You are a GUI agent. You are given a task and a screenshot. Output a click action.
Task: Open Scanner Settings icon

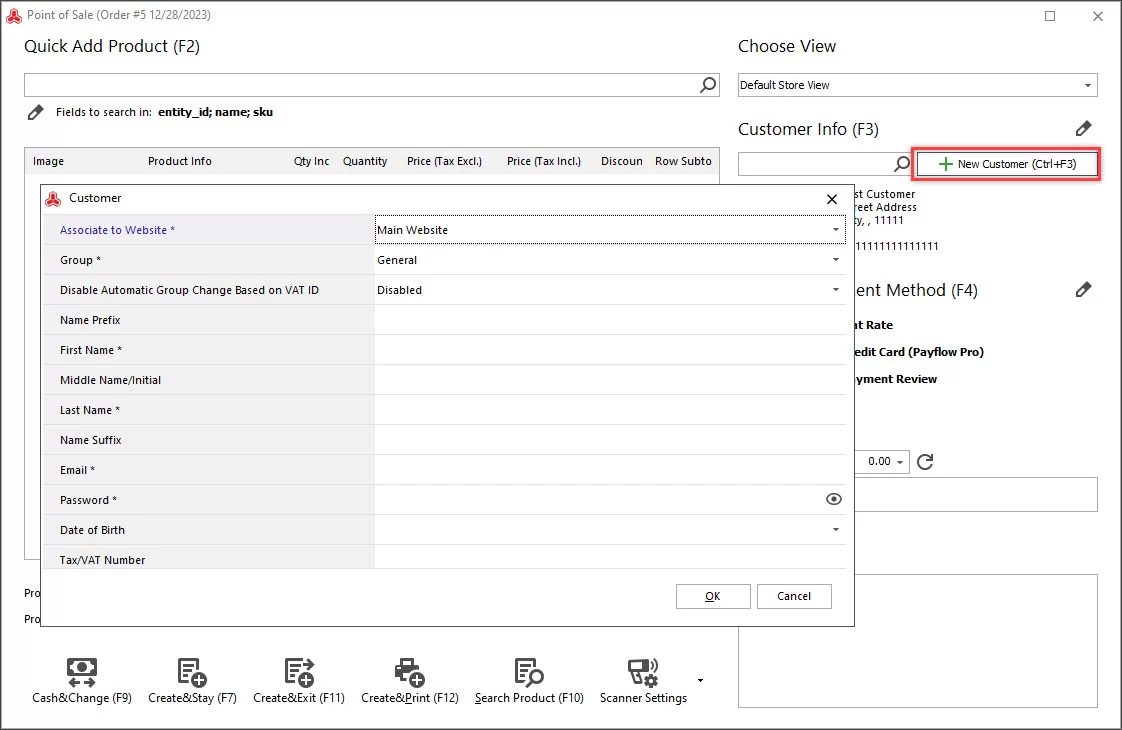(x=643, y=672)
